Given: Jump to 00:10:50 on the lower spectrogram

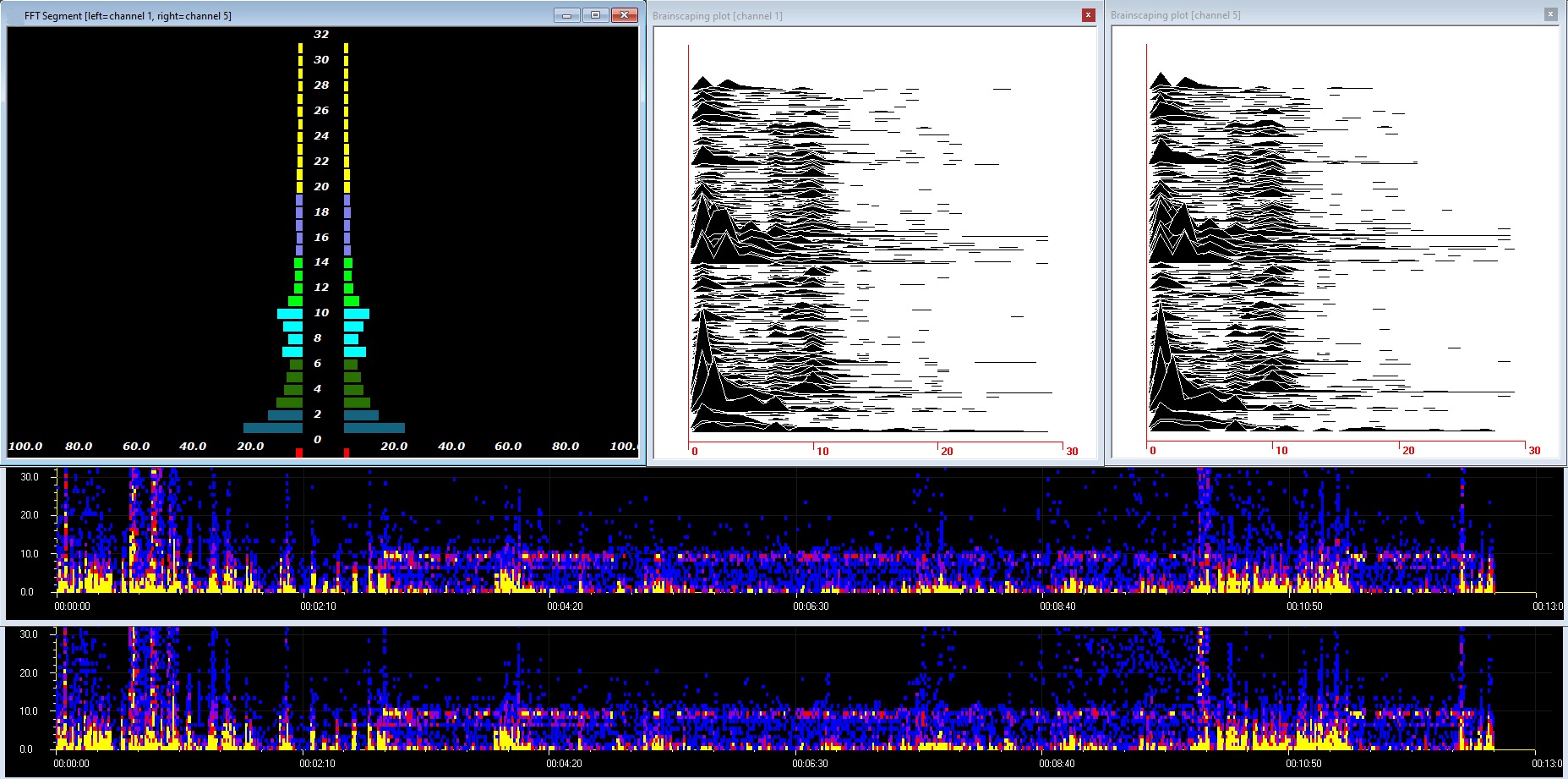Looking at the screenshot, I should (x=1303, y=763).
